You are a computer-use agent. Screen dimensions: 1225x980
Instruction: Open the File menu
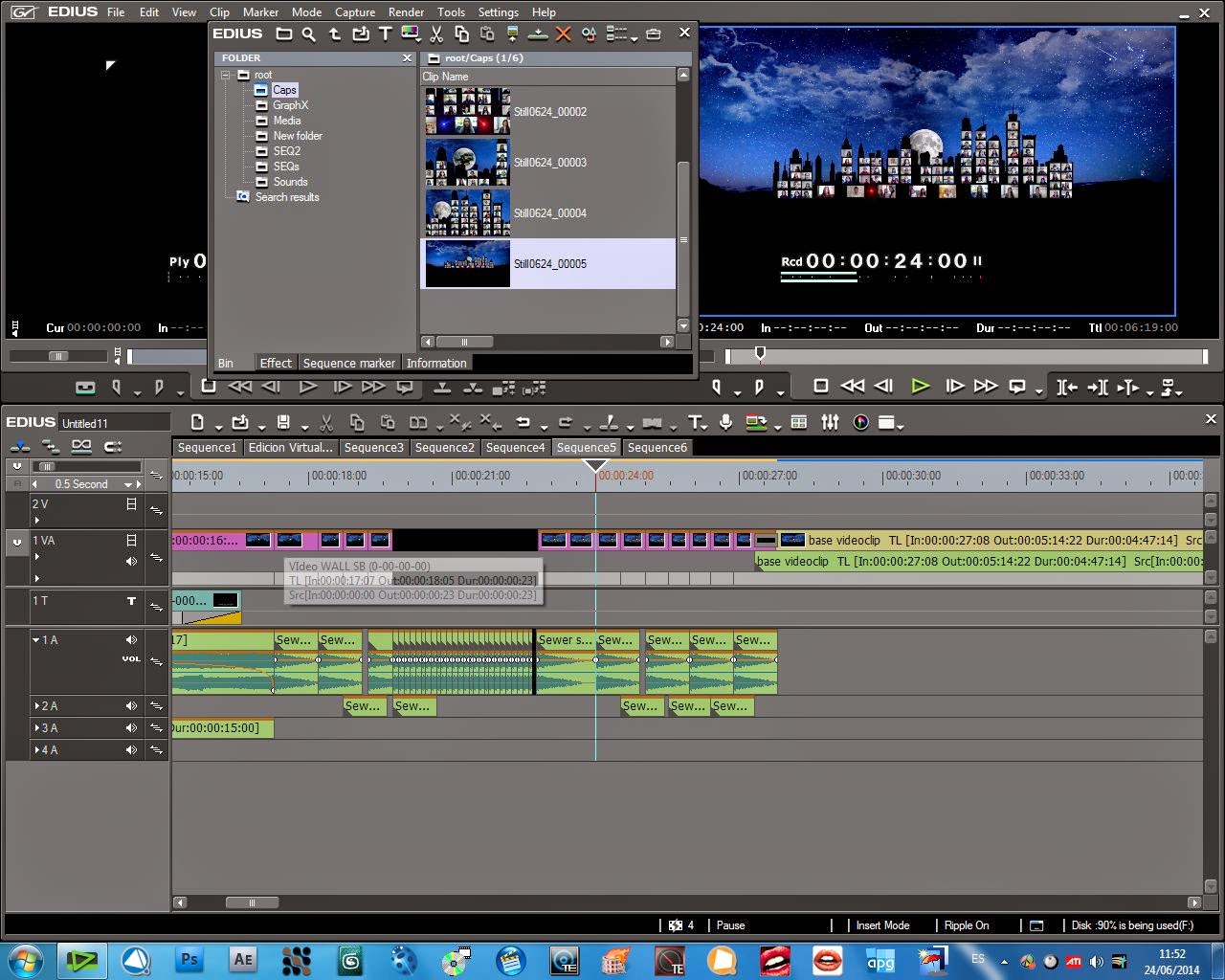click(x=116, y=12)
